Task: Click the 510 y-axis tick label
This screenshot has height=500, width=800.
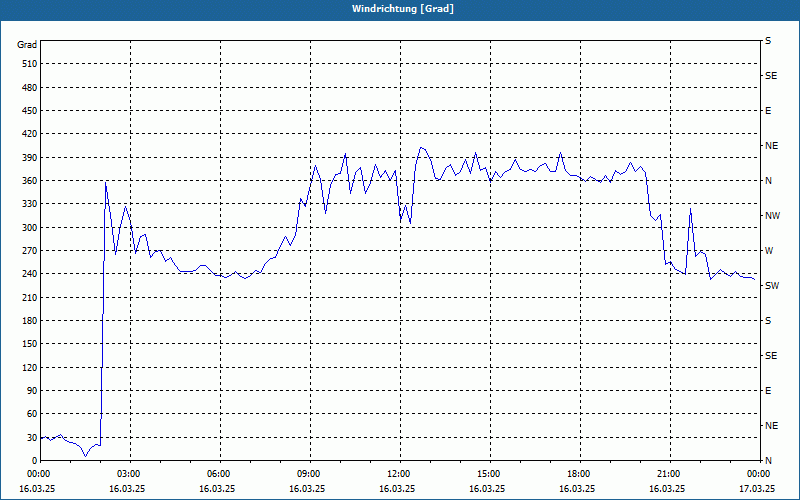Action: tap(29, 64)
